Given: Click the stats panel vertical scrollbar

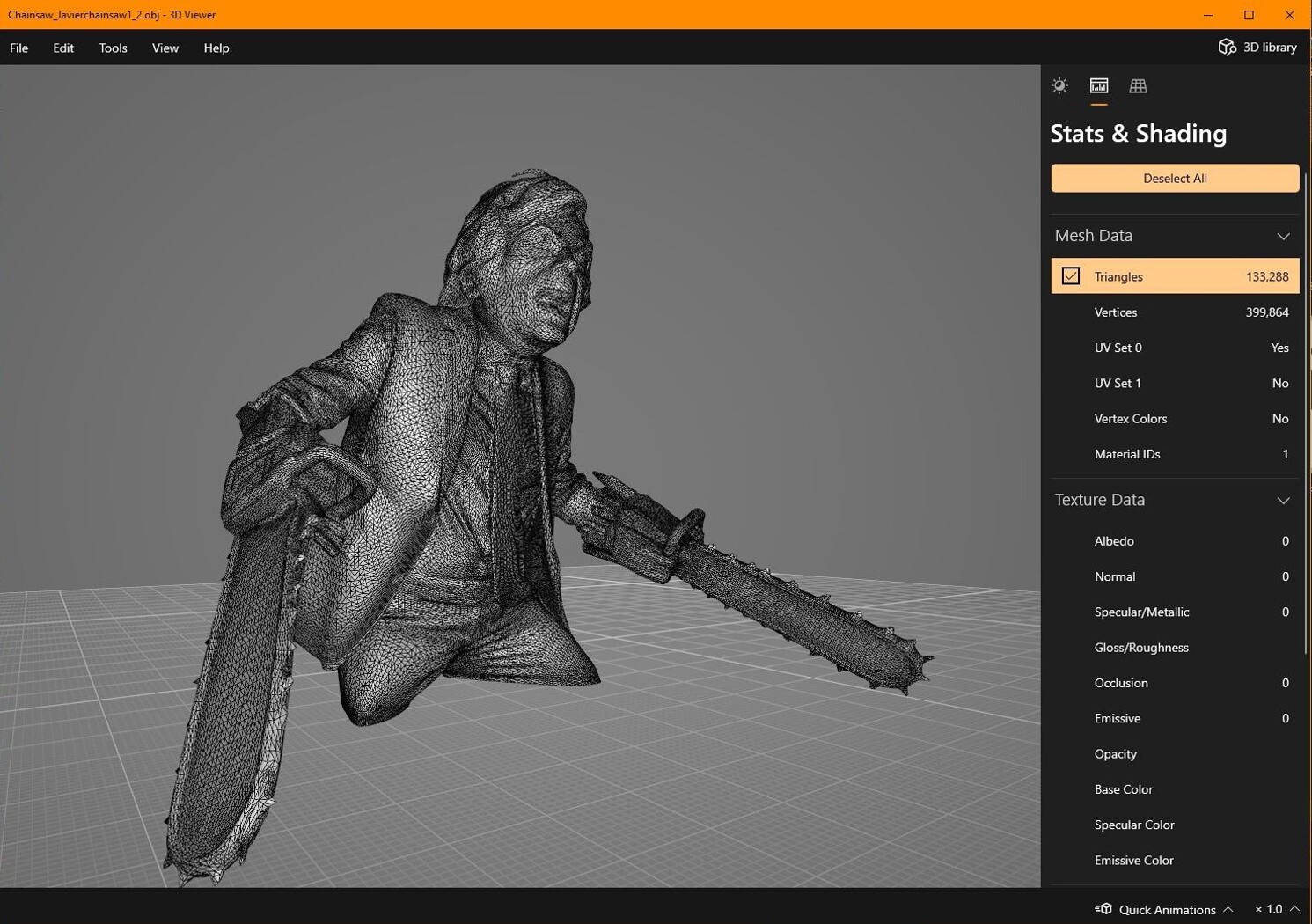Looking at the screenshot, I should tap(1307, 414).
